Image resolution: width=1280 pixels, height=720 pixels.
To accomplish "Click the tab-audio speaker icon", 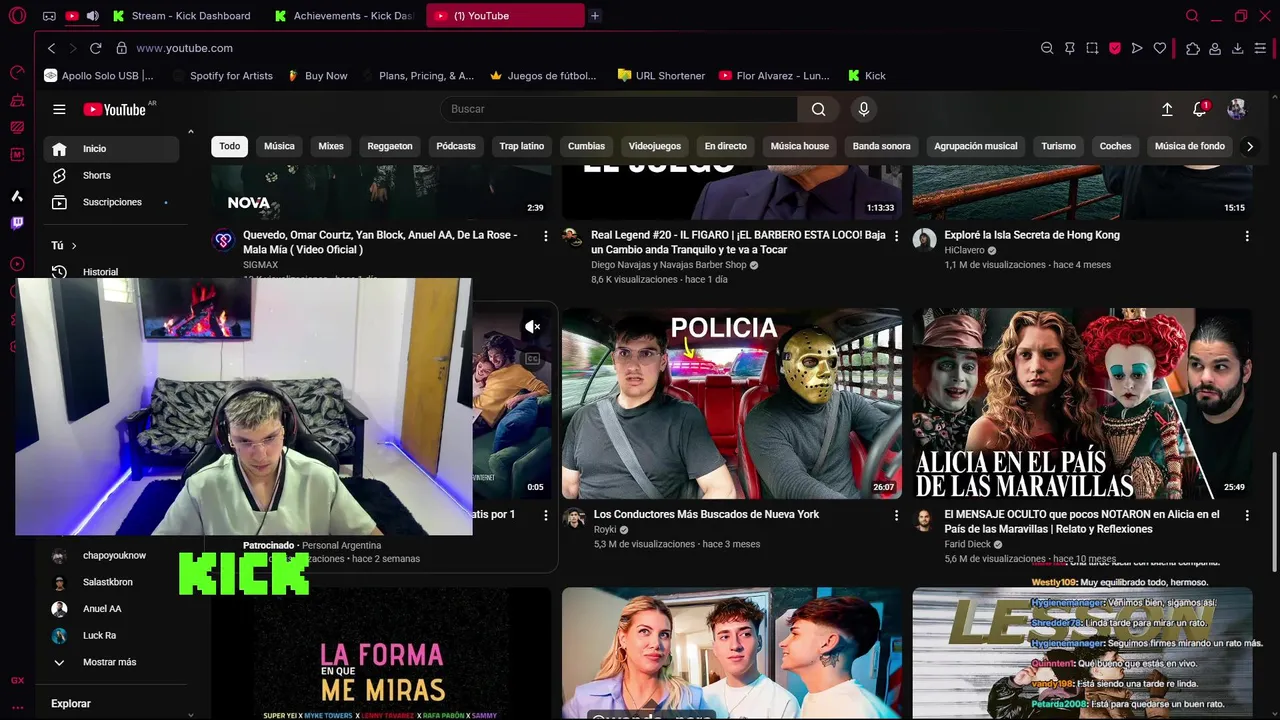I will (93, 16).
